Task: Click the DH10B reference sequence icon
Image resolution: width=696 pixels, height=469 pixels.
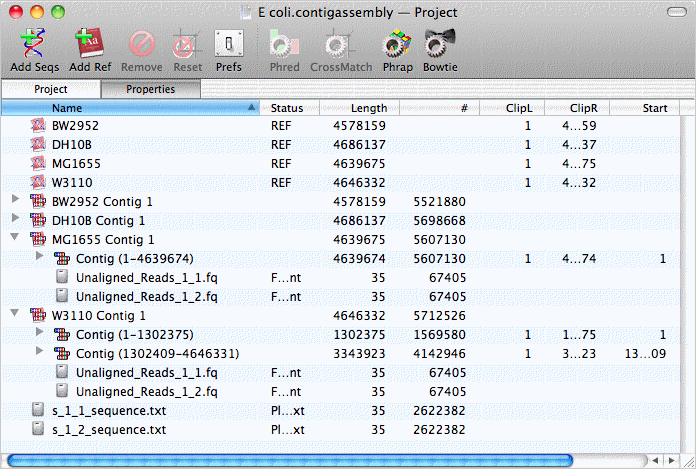Action: point(38,145)
